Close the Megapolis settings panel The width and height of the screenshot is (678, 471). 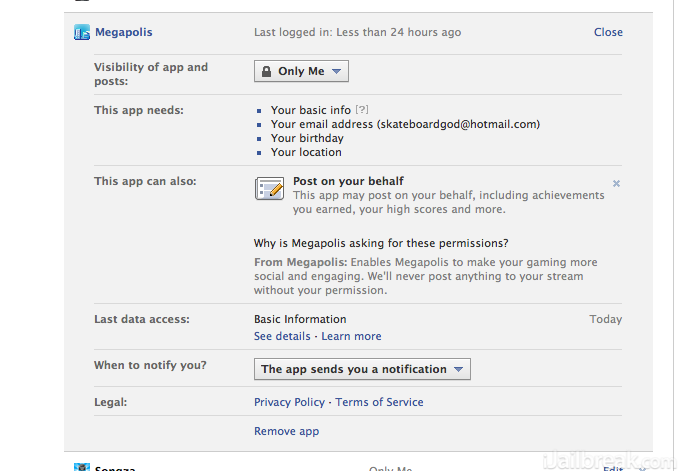[608, 32]
